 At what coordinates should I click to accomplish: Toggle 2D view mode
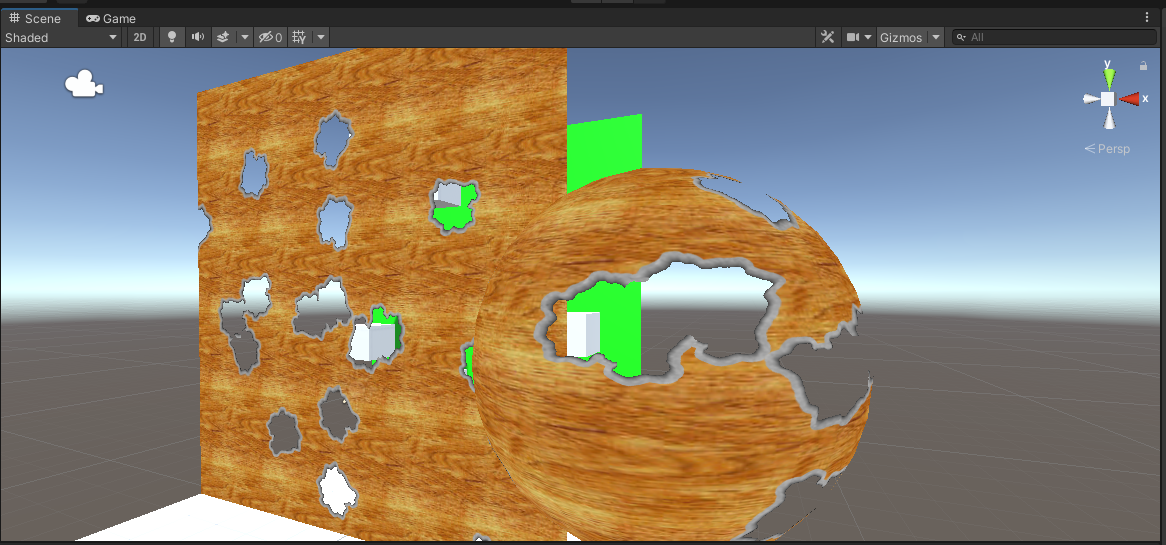[x=140, y=37]
